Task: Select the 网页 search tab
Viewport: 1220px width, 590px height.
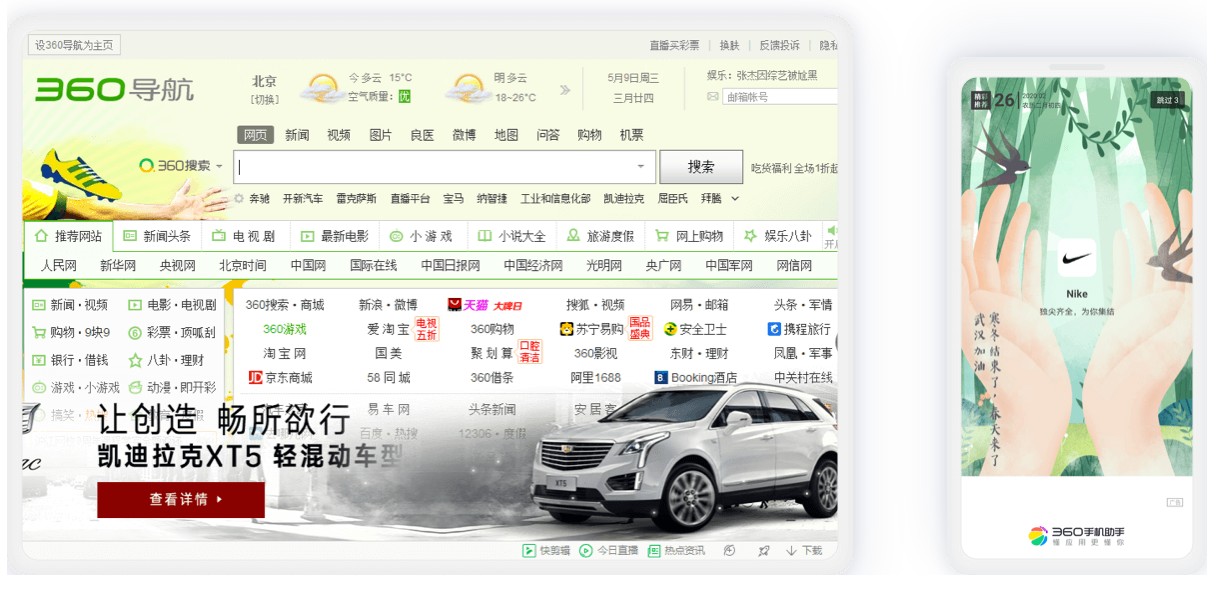Action: point(256,135)
